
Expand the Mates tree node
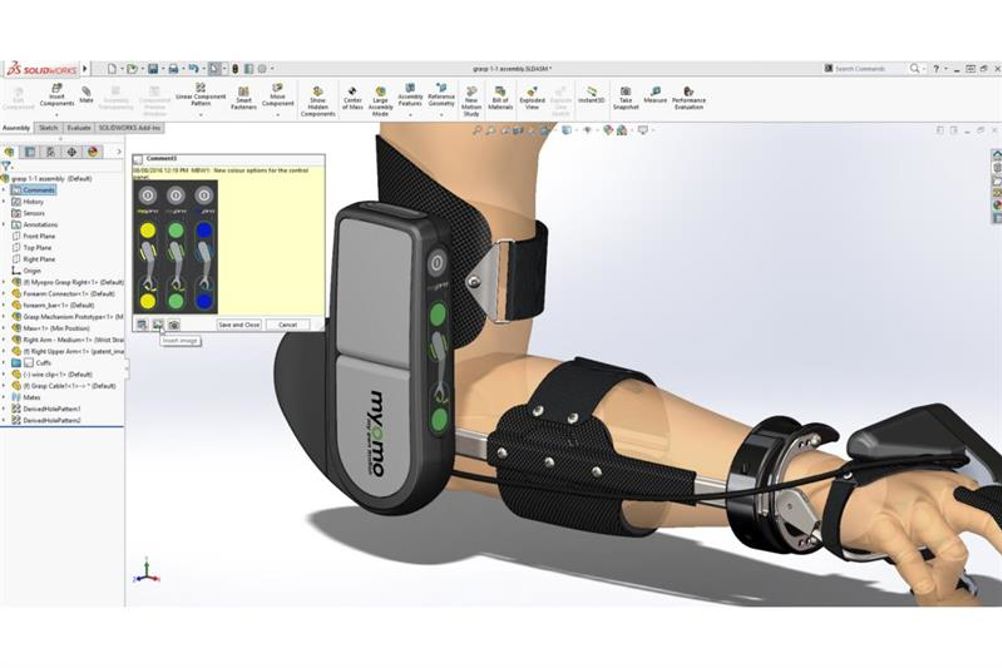click(4, 398)
